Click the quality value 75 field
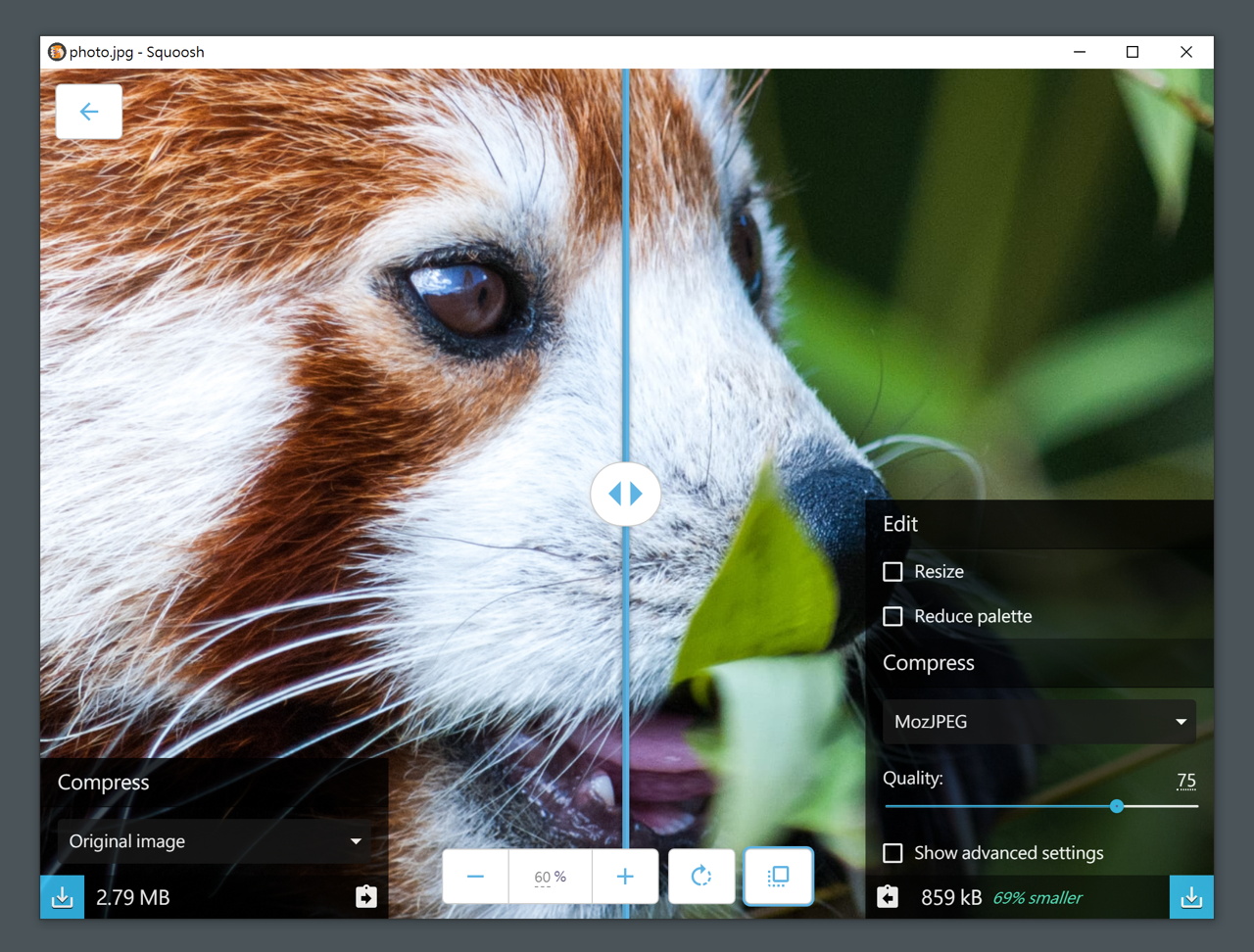The image size is (1254, 952). [x=1185, y=781]
